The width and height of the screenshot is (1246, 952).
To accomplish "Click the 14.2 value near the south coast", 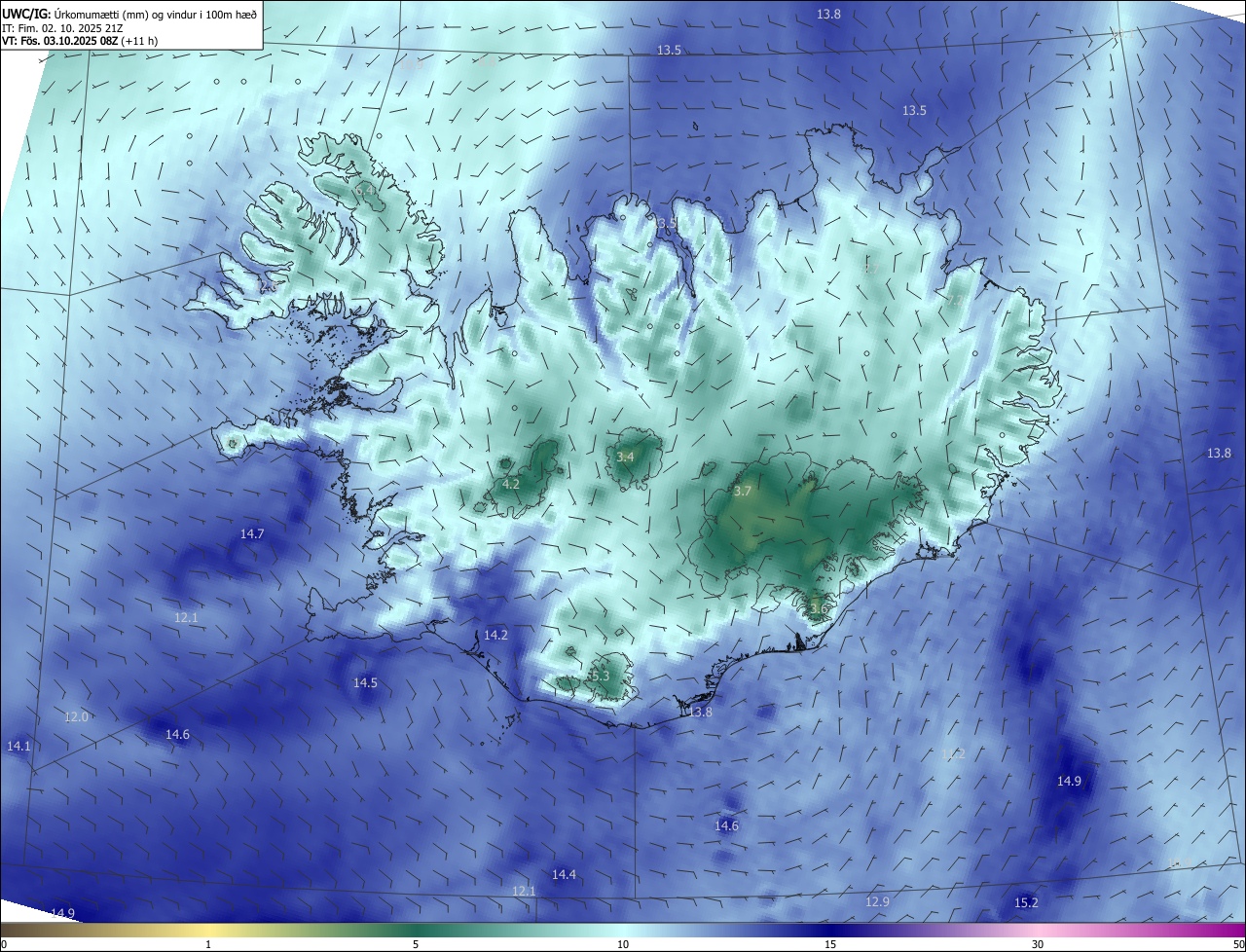I will coord(495,635).
